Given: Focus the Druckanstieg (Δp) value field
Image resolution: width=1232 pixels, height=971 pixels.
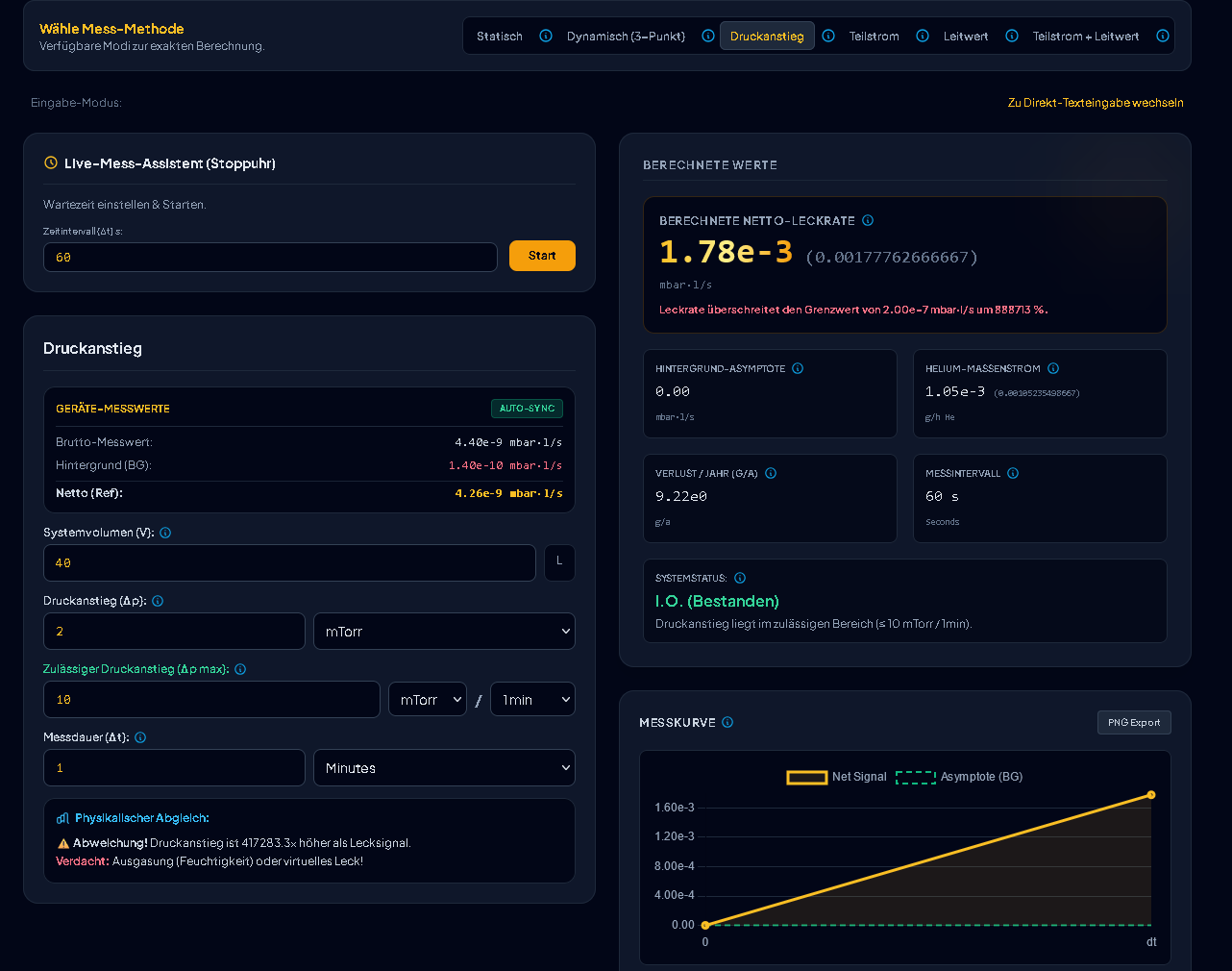Looking at the screenshot, I should coord(174,632).
